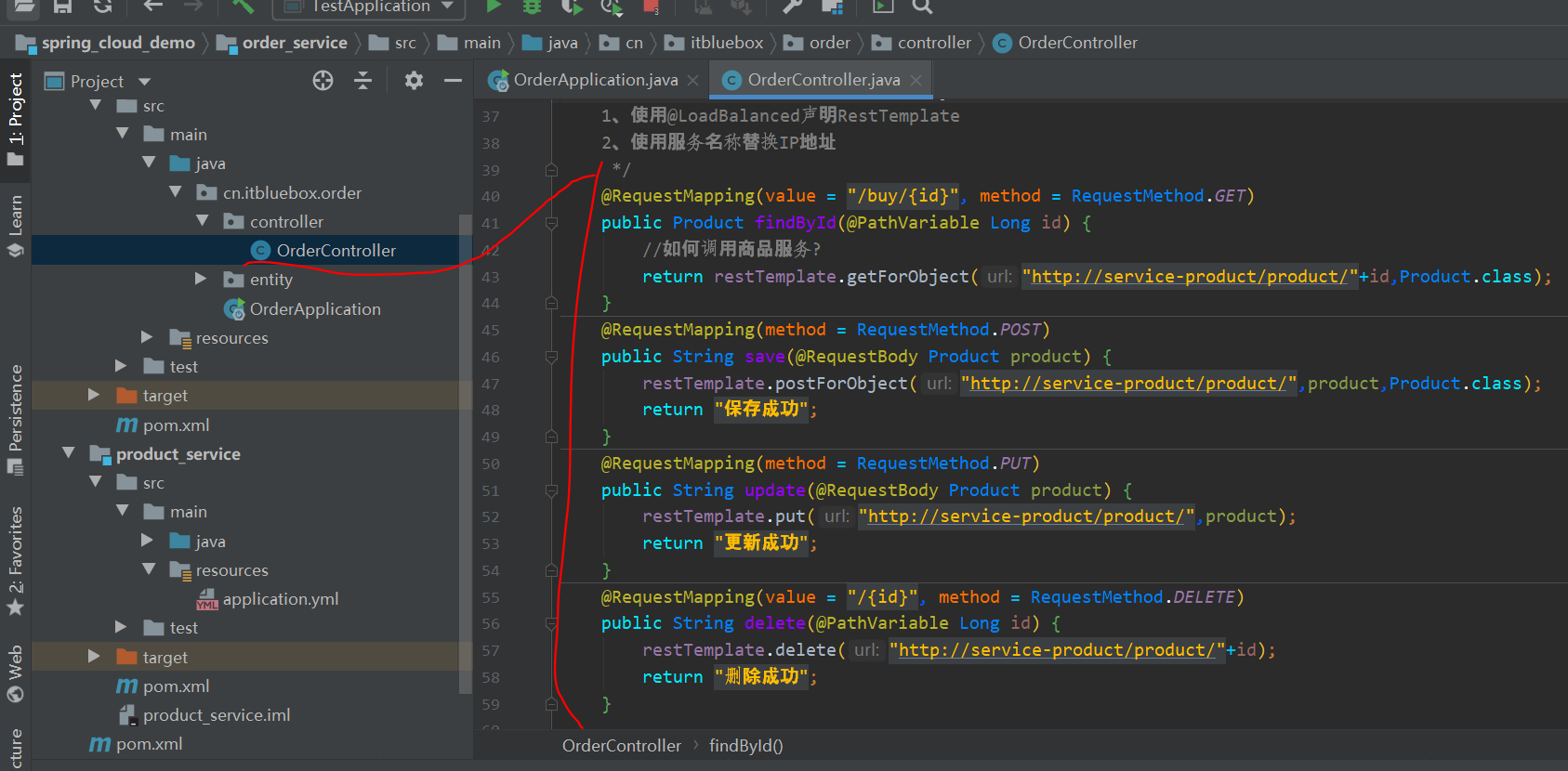Stop the running process with red square
Screen dimensions: 1568x771
(651, 7)
